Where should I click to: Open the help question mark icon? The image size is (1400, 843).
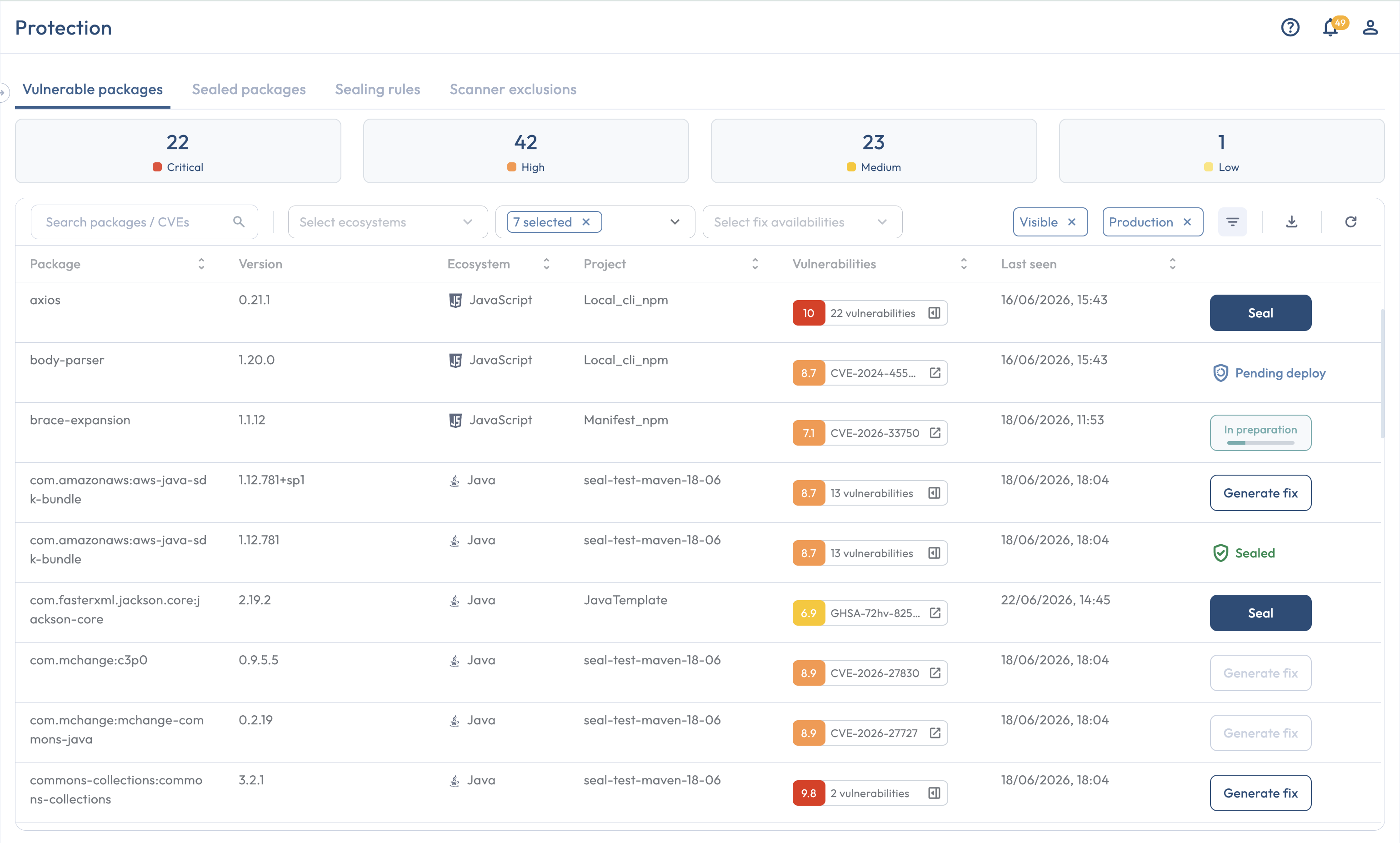pos(1290,27)
